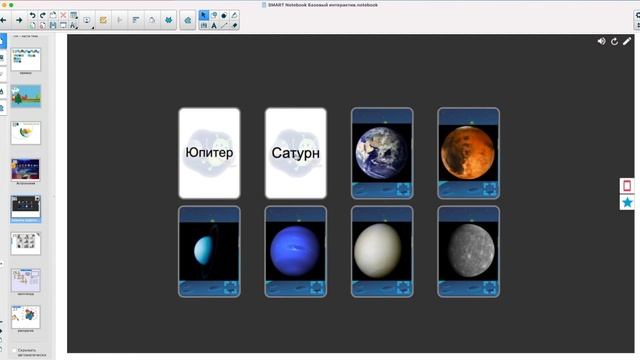The image size is (640, 360).
Task: Click the table tool next to Text
Action: click(204, 25)
